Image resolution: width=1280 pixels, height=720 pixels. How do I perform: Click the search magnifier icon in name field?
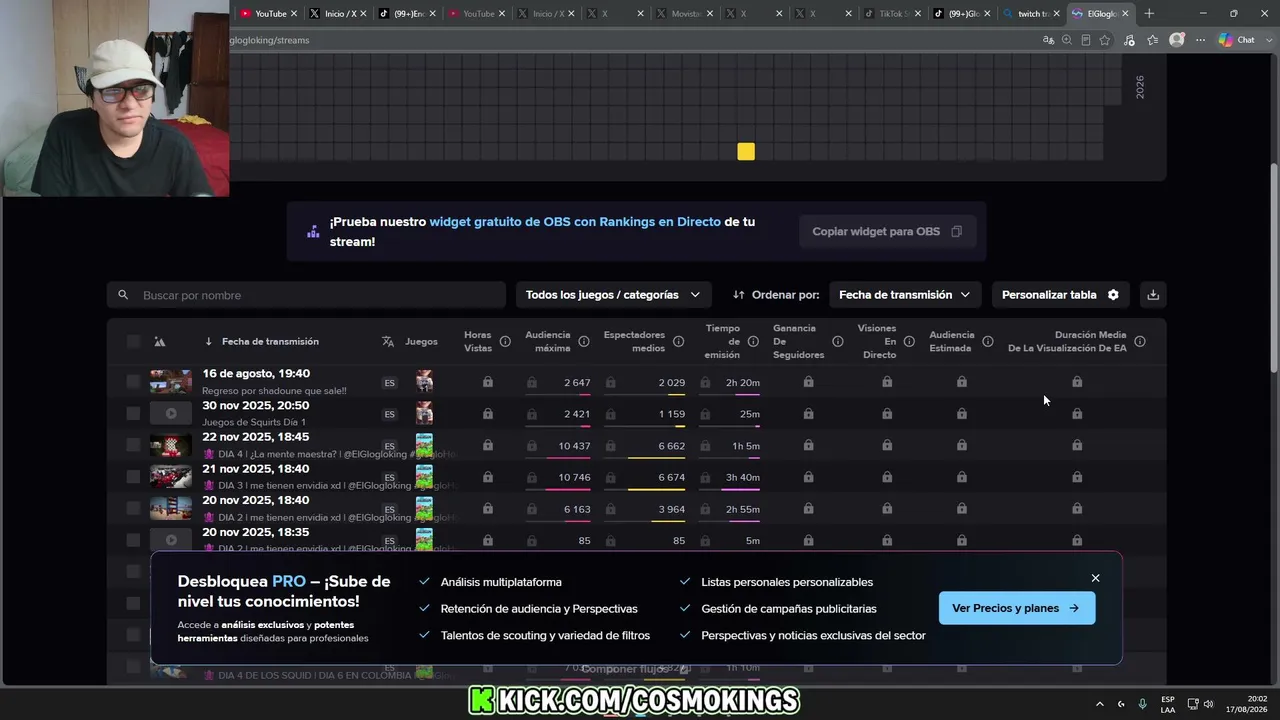[x=123, y=295]
